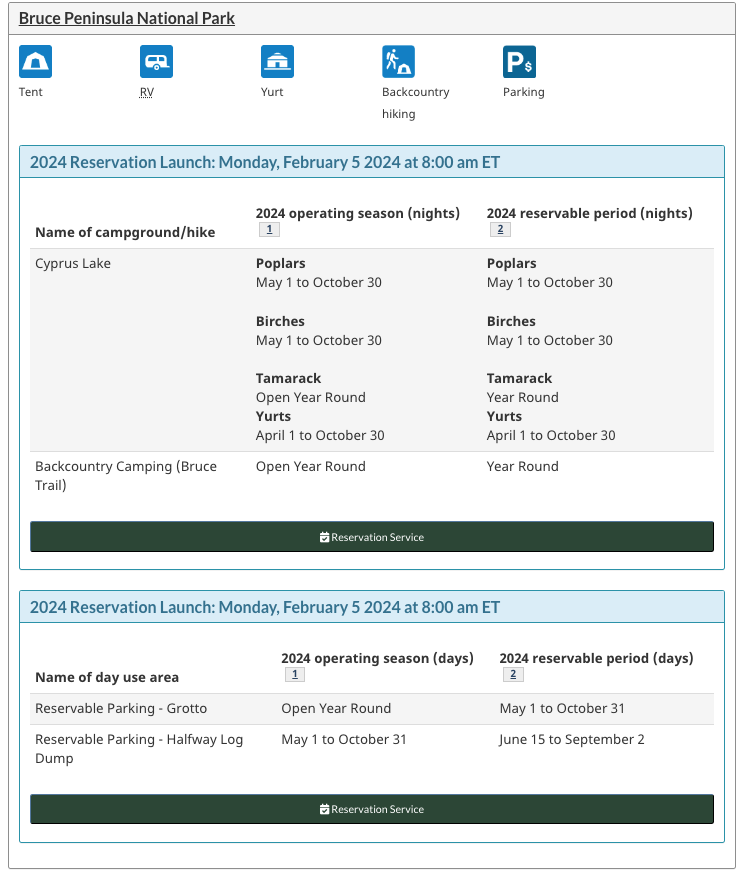Screen dimensions: 750x878
Task: Click the Name of day use area column header
Action: tap(107, 677)
